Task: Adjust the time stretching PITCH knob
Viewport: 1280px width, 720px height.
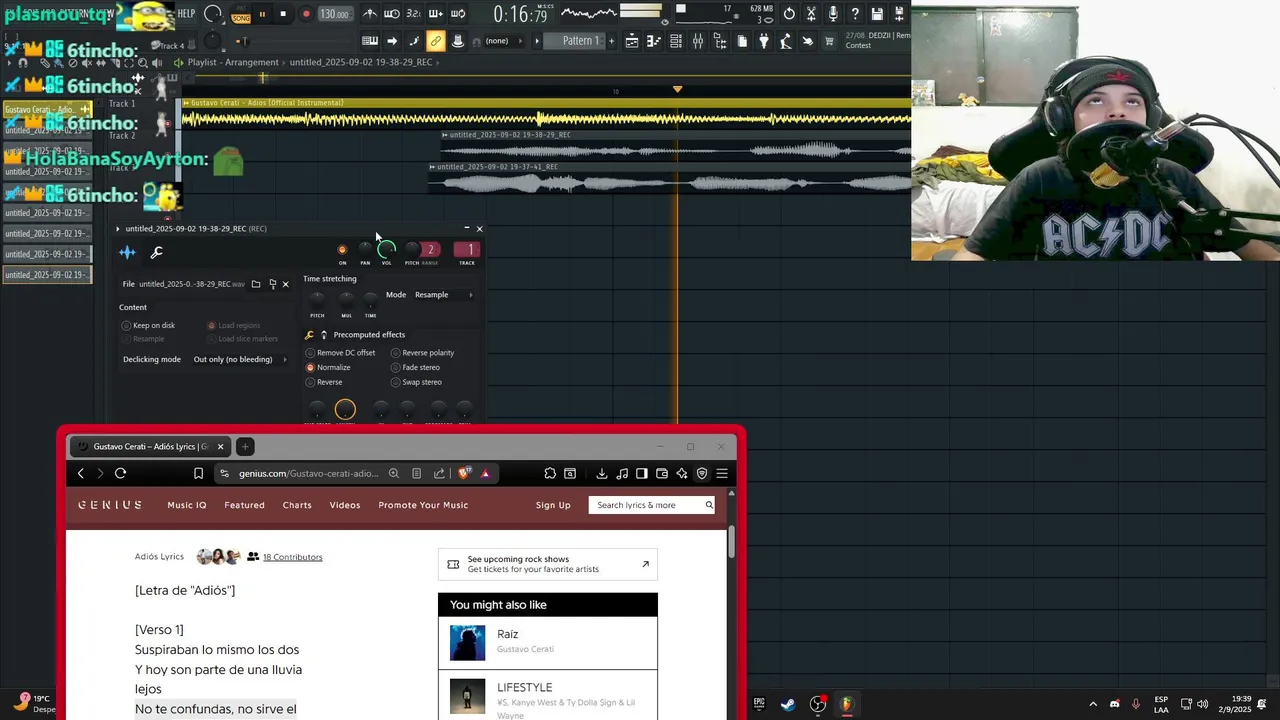Action: click(x=317, y=298)
